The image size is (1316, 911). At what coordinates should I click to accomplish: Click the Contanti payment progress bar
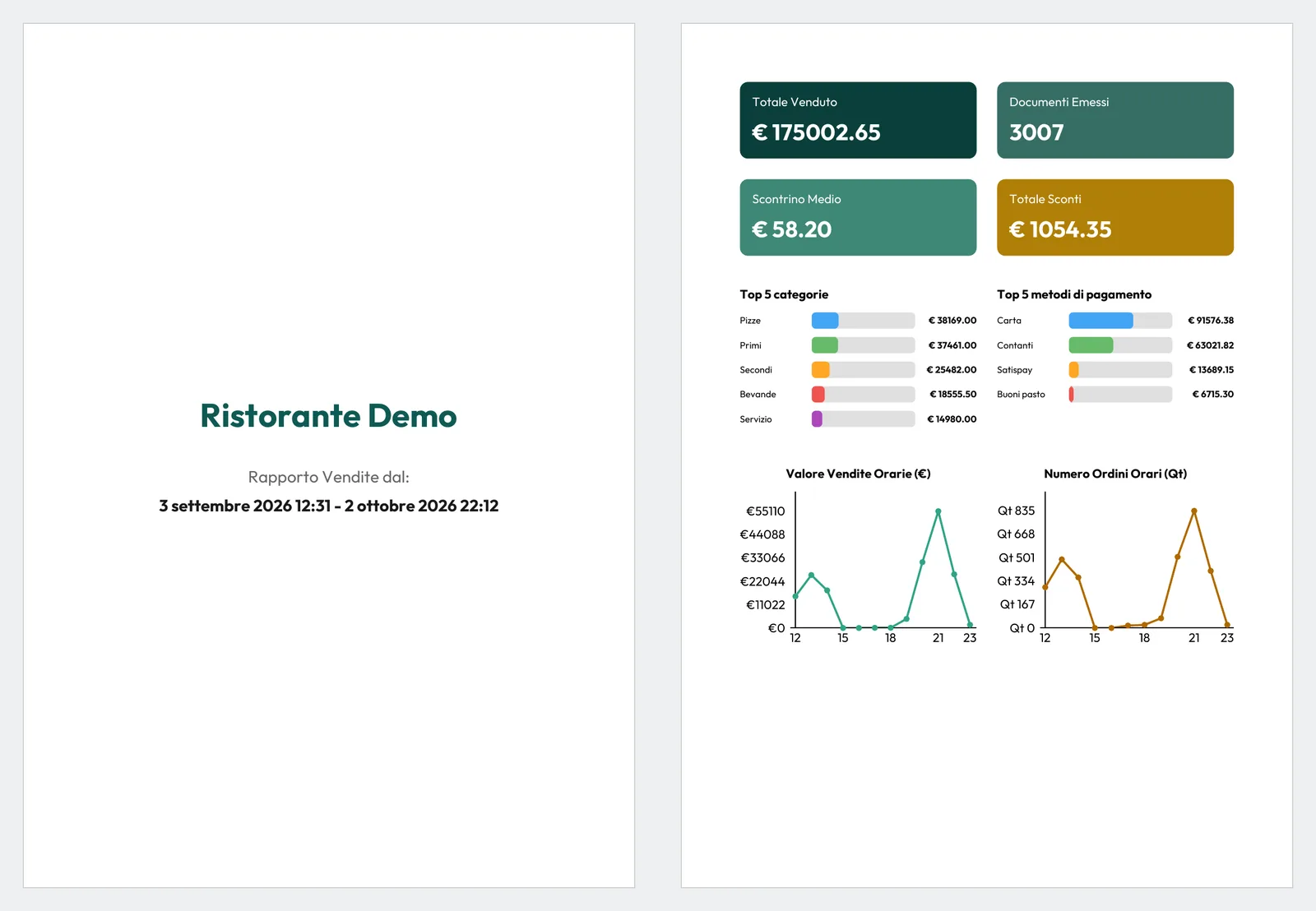(x=1120, y=345)
